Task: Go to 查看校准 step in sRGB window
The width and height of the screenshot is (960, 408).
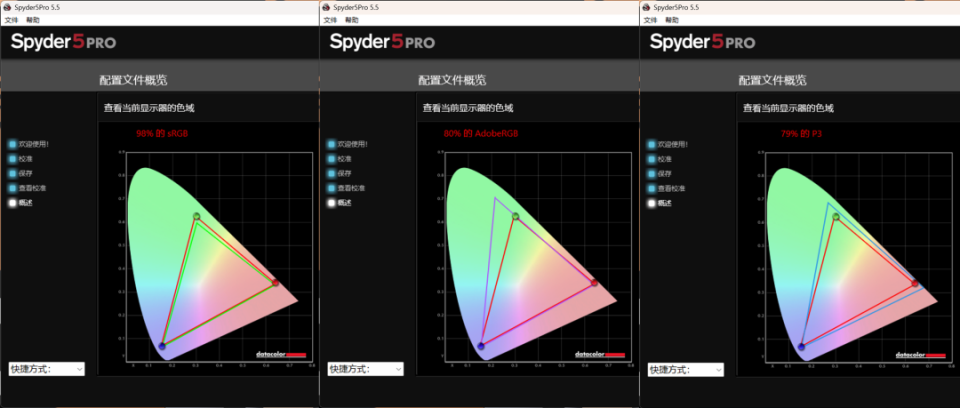Action: 27,188
